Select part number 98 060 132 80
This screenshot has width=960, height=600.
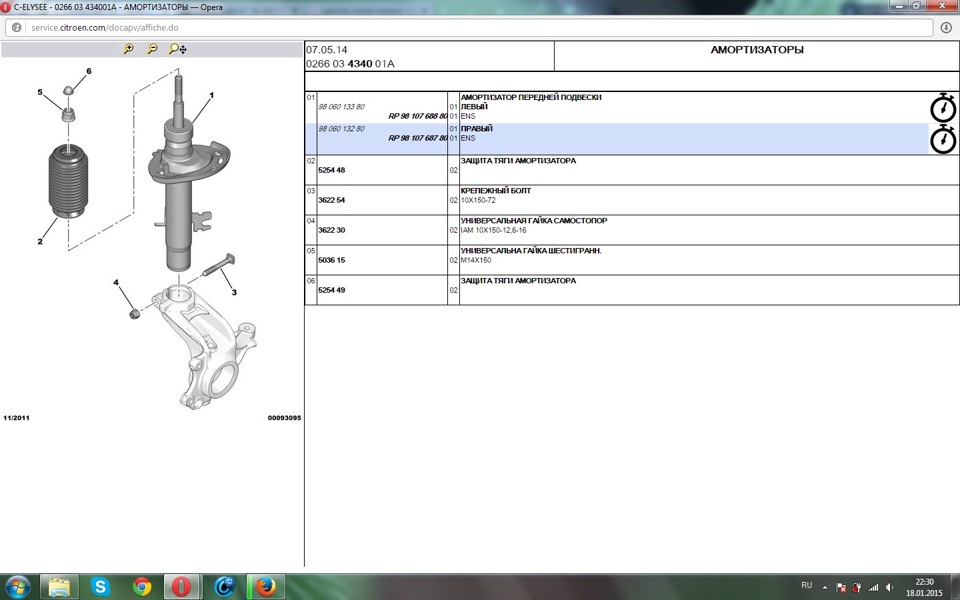[341, 129]
